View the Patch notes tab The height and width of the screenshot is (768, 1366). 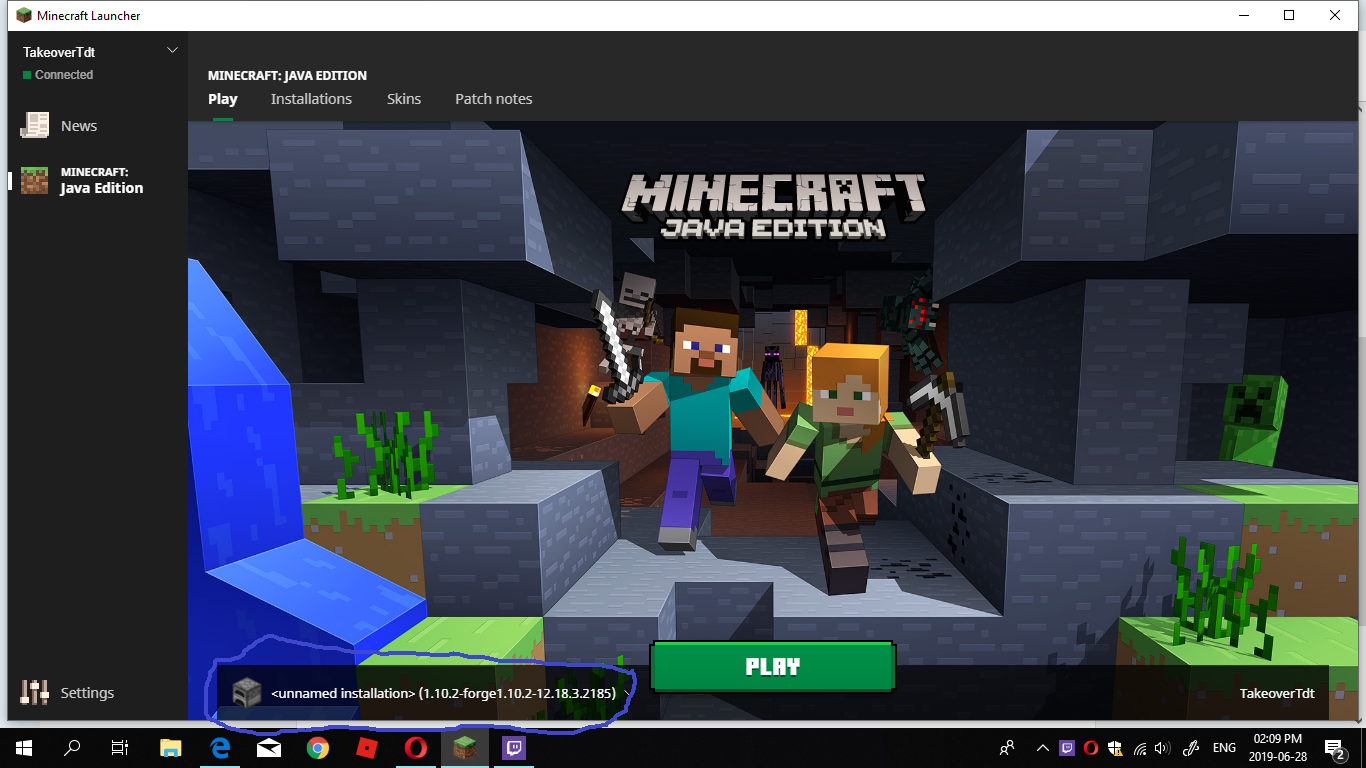pos(494,99)
